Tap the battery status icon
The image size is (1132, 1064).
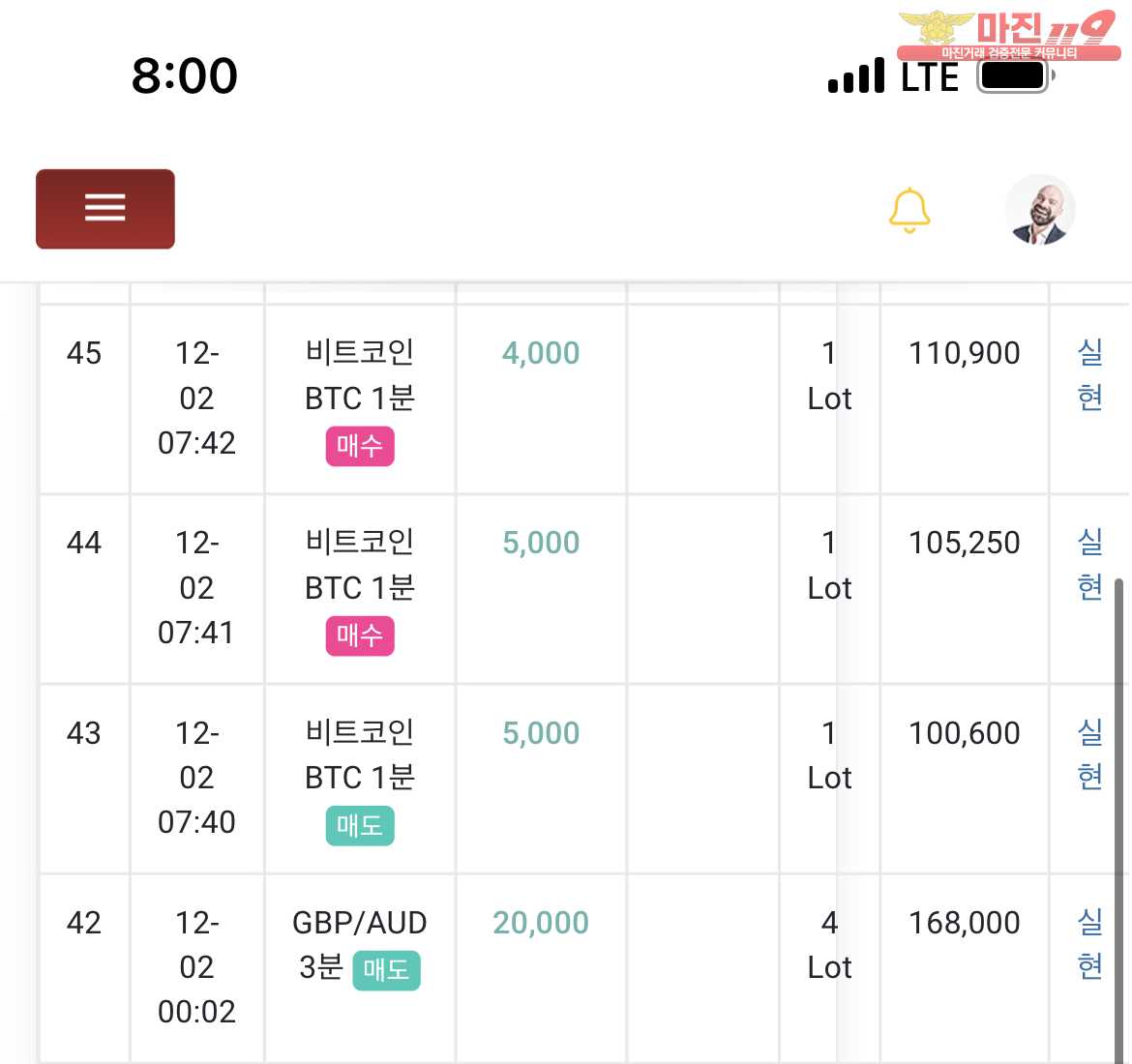[x=1015, y=75]
